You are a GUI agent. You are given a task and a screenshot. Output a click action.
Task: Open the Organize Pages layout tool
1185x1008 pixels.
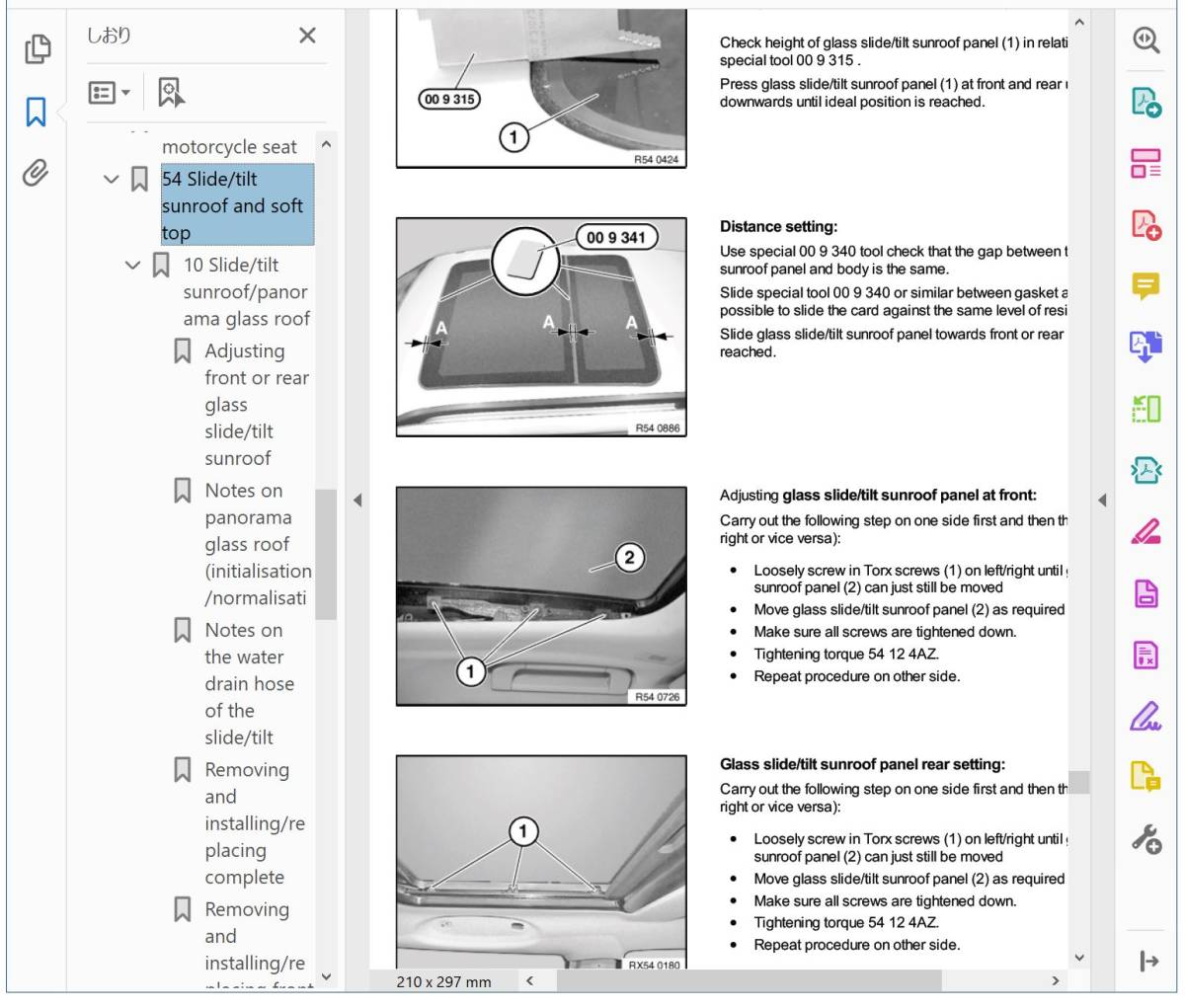(x=1145, y=163)
